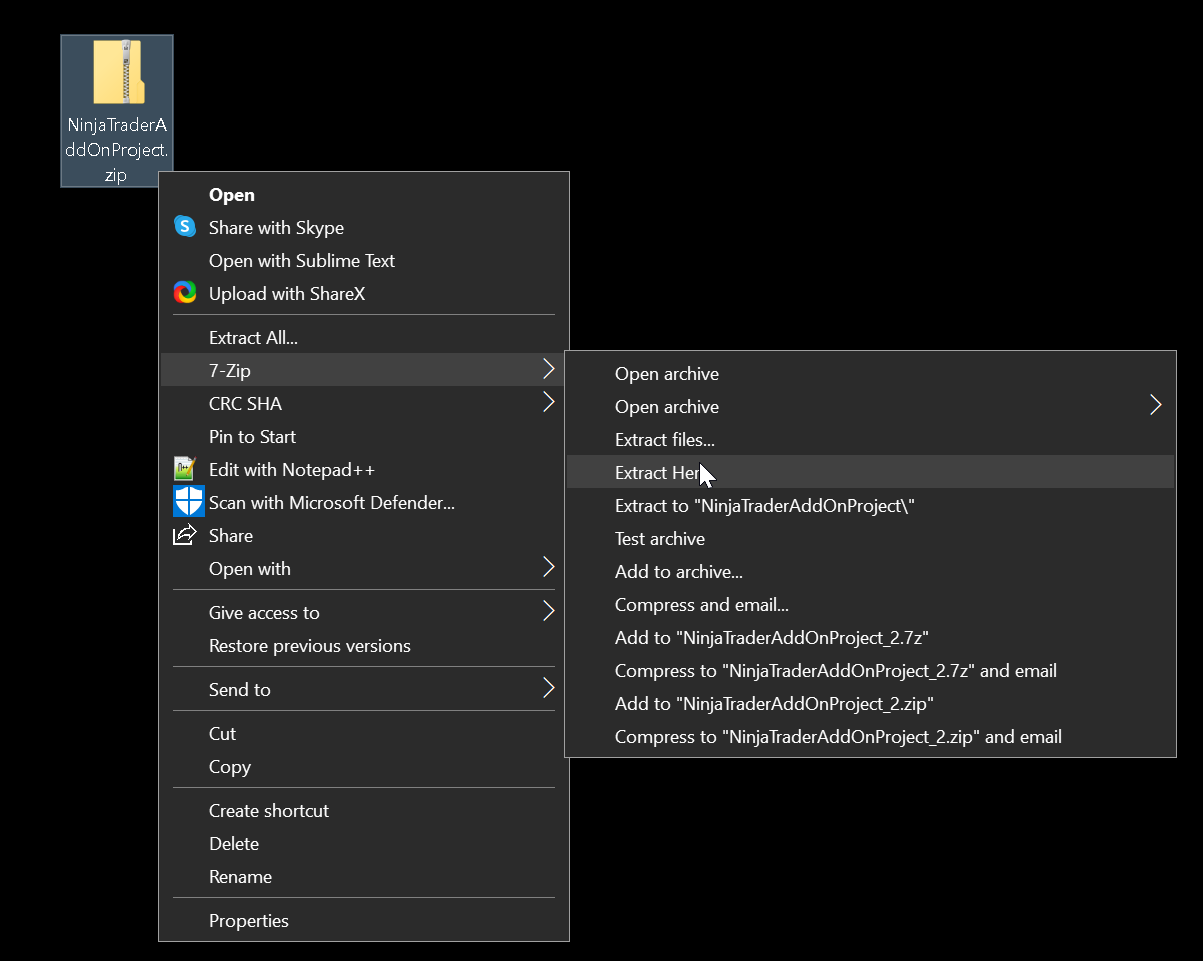Viewport: 1203px width, 961px height.
Task: Expand the Send to submenu arrow
Action: coord(548,689)
